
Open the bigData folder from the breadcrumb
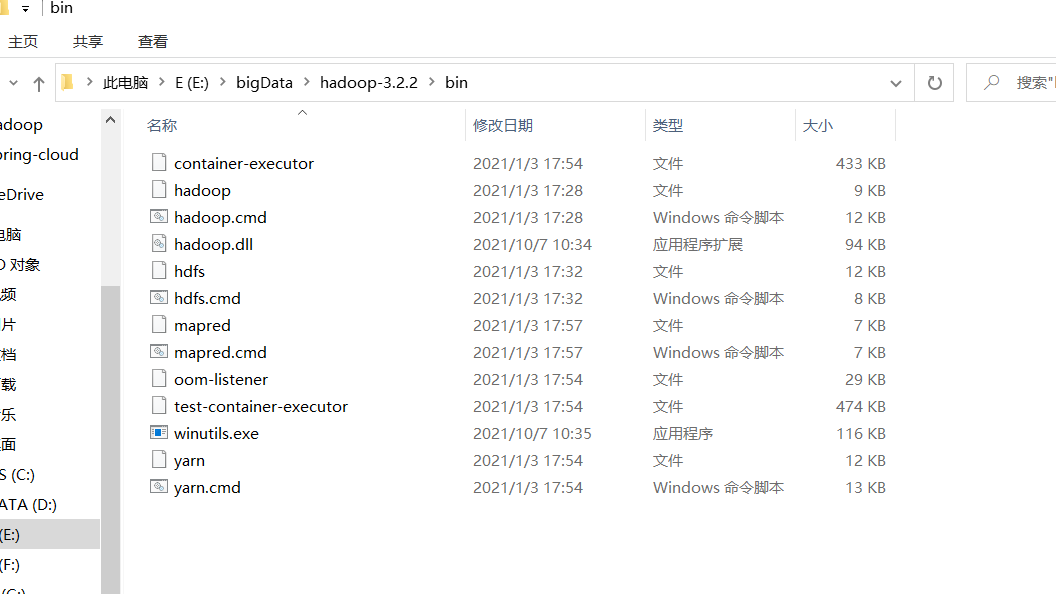tap(262, 82)
